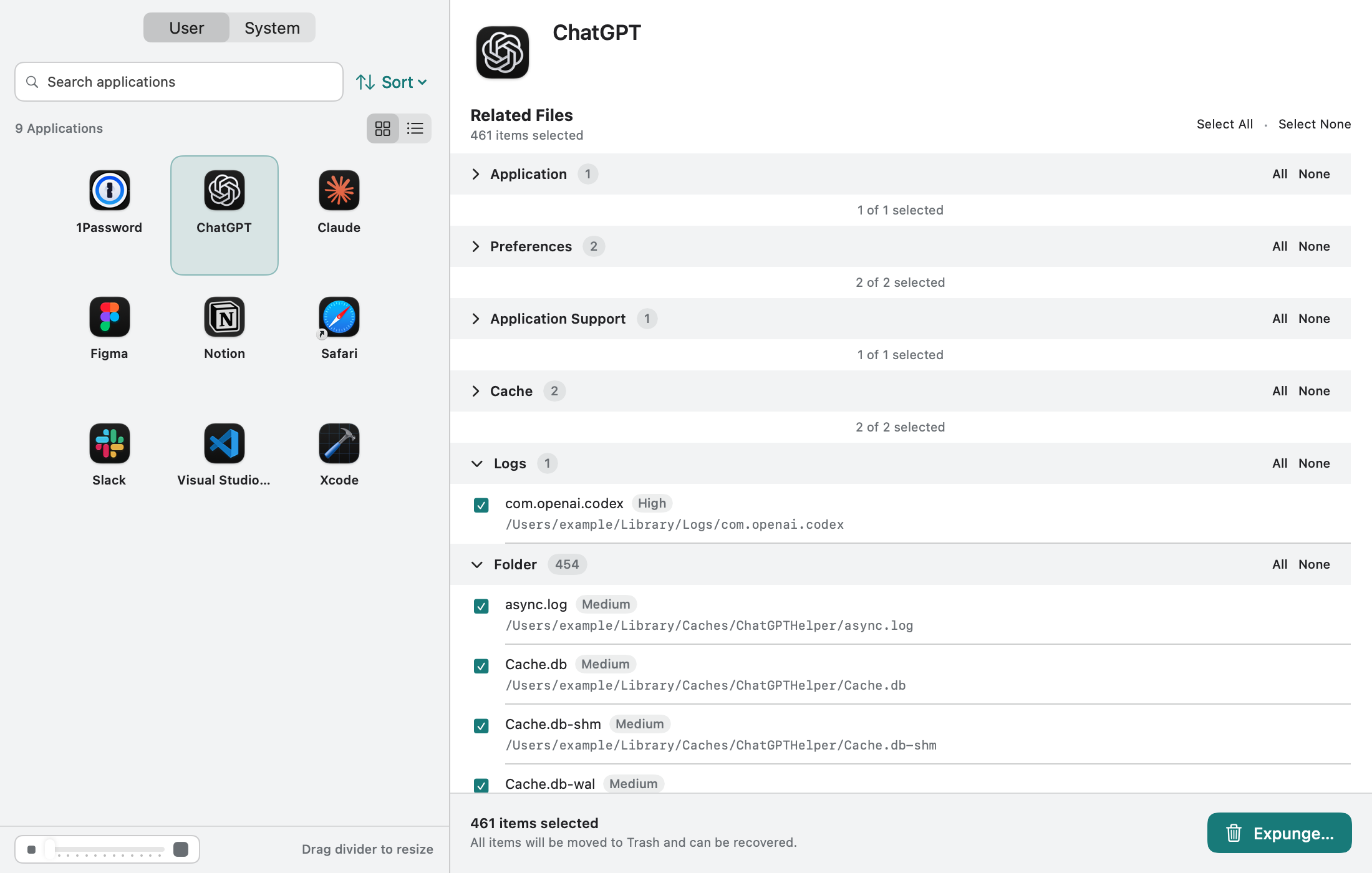Switch to the User tab
Image resolution: width=1372 pixels, height=873 pixels.
click(186, 28)
